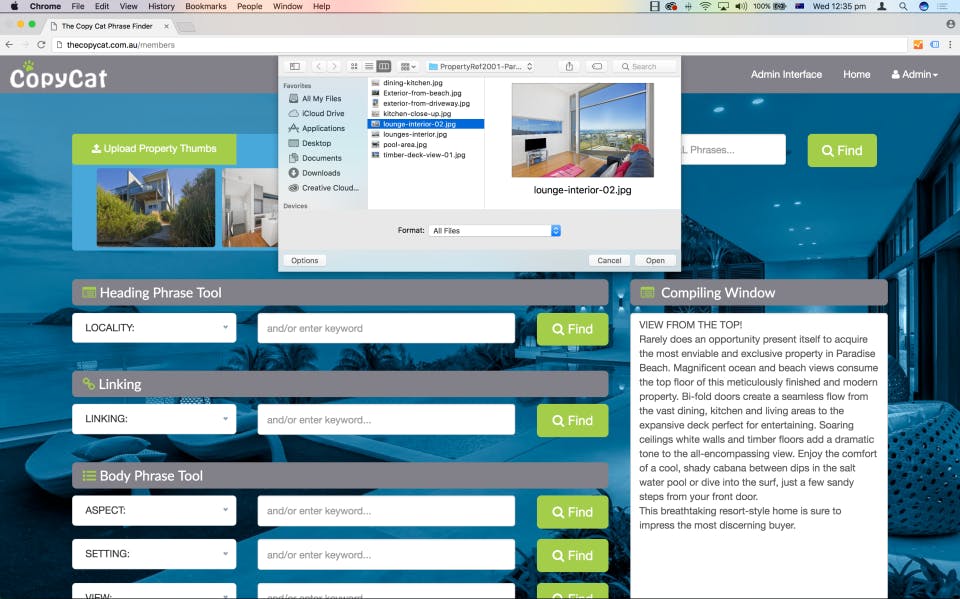Open Chrome three-dot menu
The width and height of the screenshot is (960, 599).
click(x=950, y=45)
